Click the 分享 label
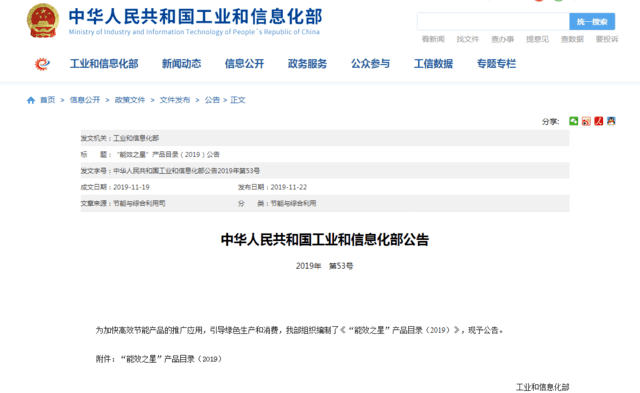Viewport: 640px width, 393px height. point(550,122)
